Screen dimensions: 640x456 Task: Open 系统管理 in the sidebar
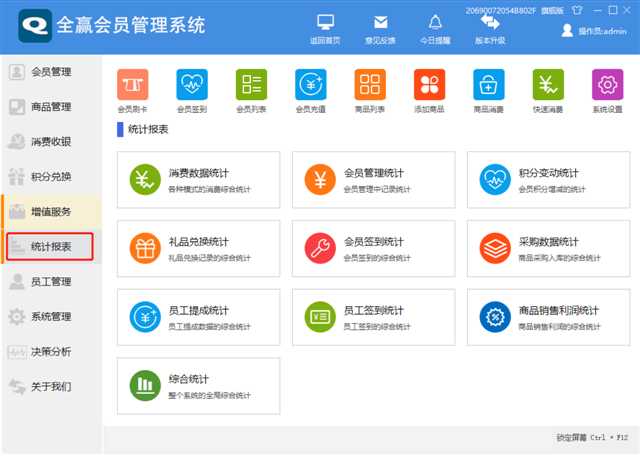coord(51,316)
